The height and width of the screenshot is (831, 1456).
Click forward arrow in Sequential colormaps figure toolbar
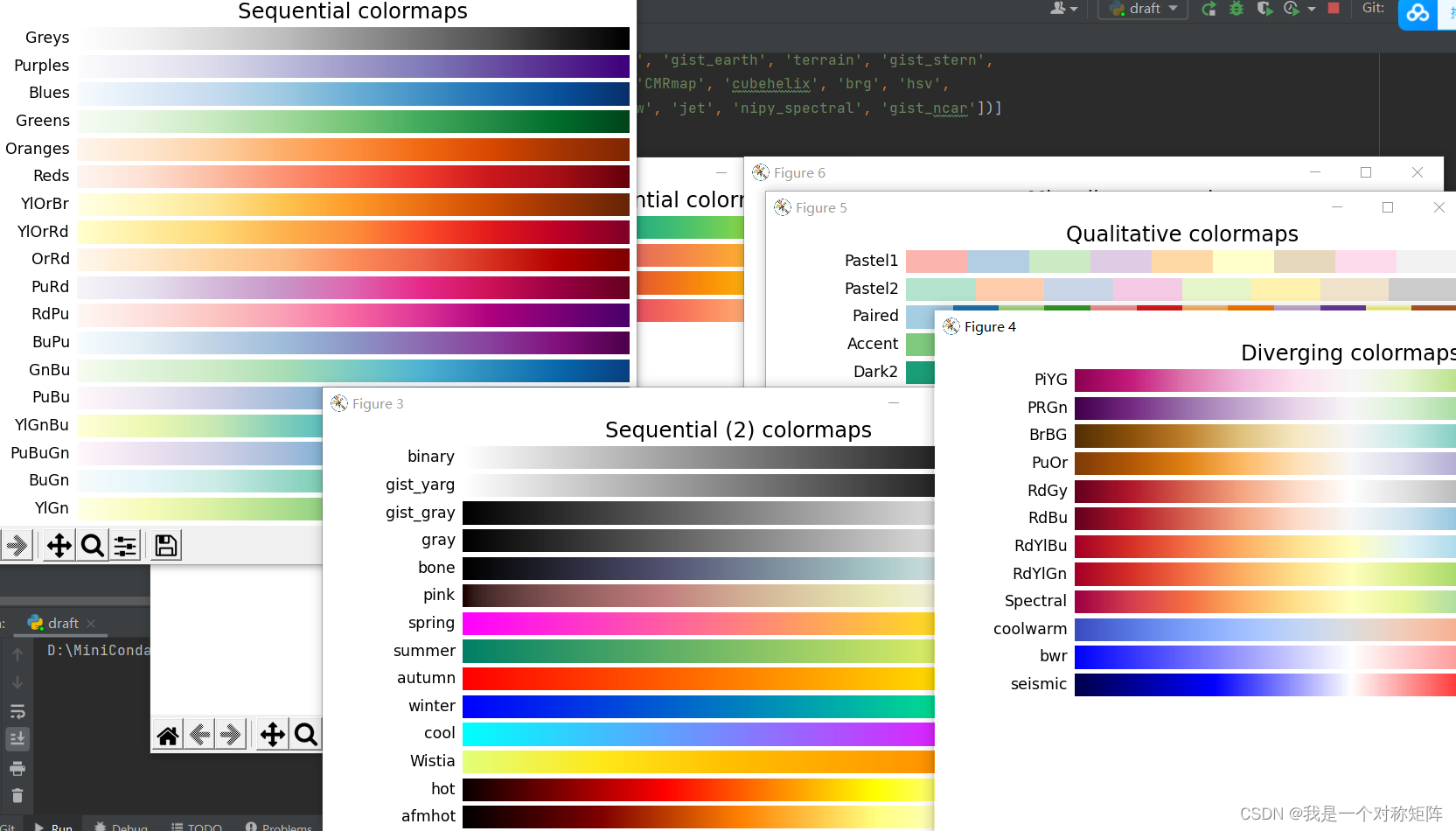click(x=16, y=546)
